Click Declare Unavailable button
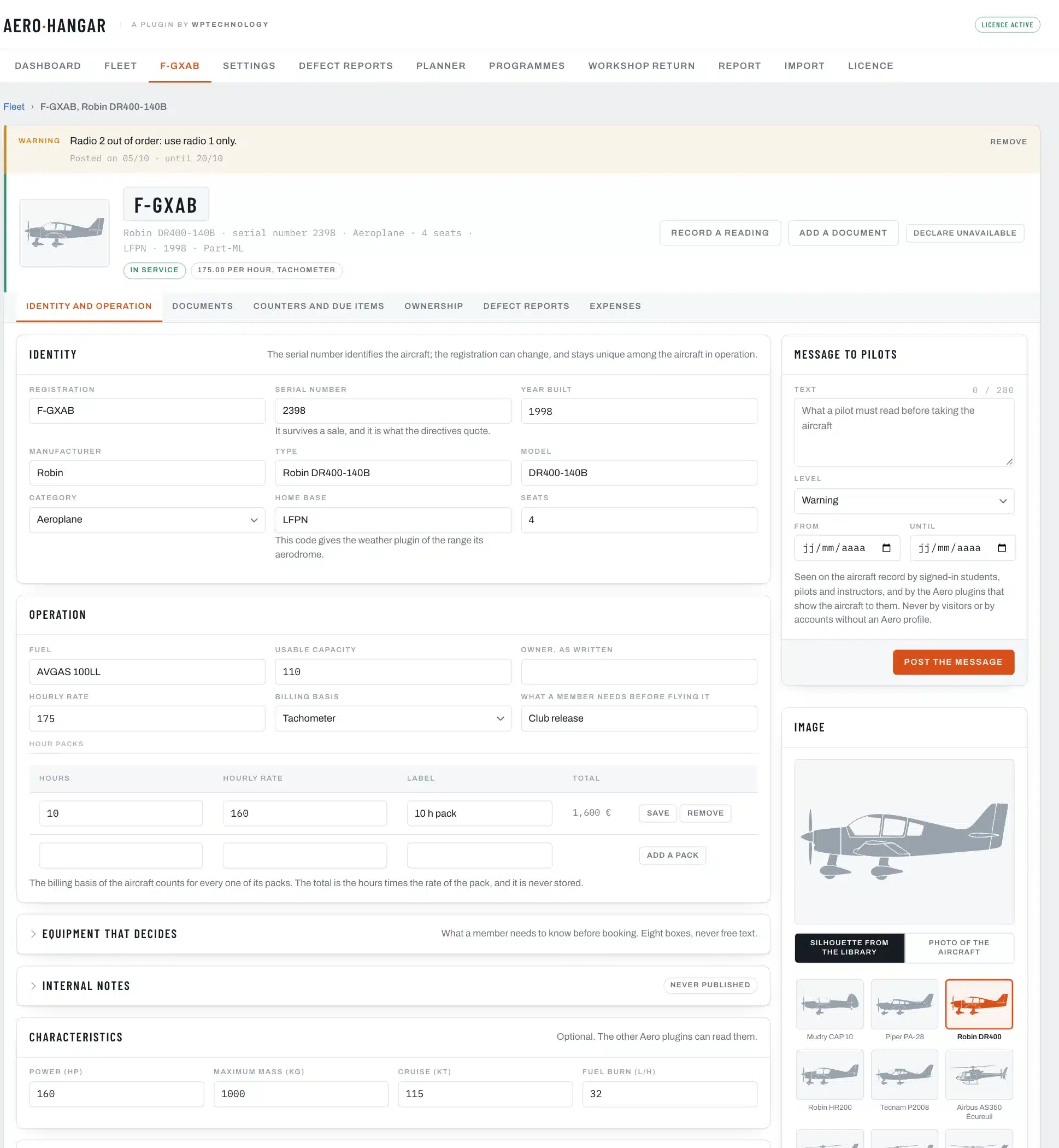 pos(964,233)
